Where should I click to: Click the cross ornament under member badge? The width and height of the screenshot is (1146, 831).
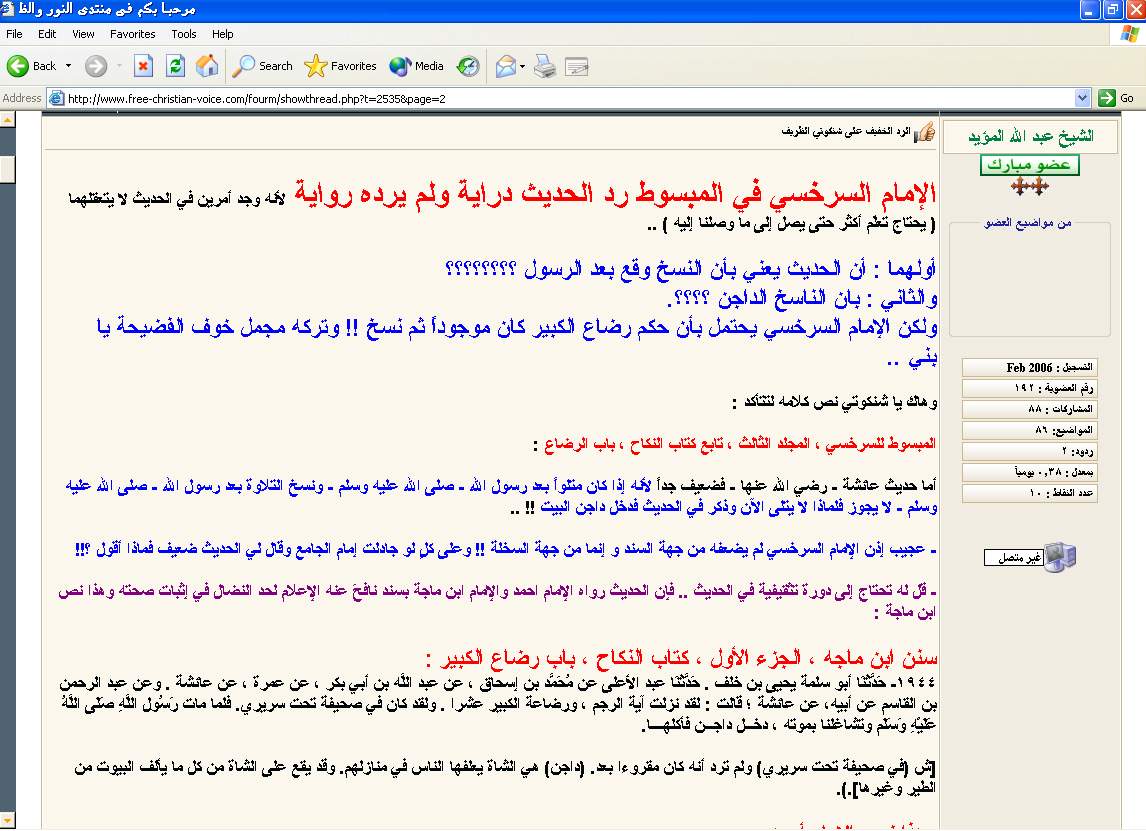pyautogui.click(x=1029, y=186)
